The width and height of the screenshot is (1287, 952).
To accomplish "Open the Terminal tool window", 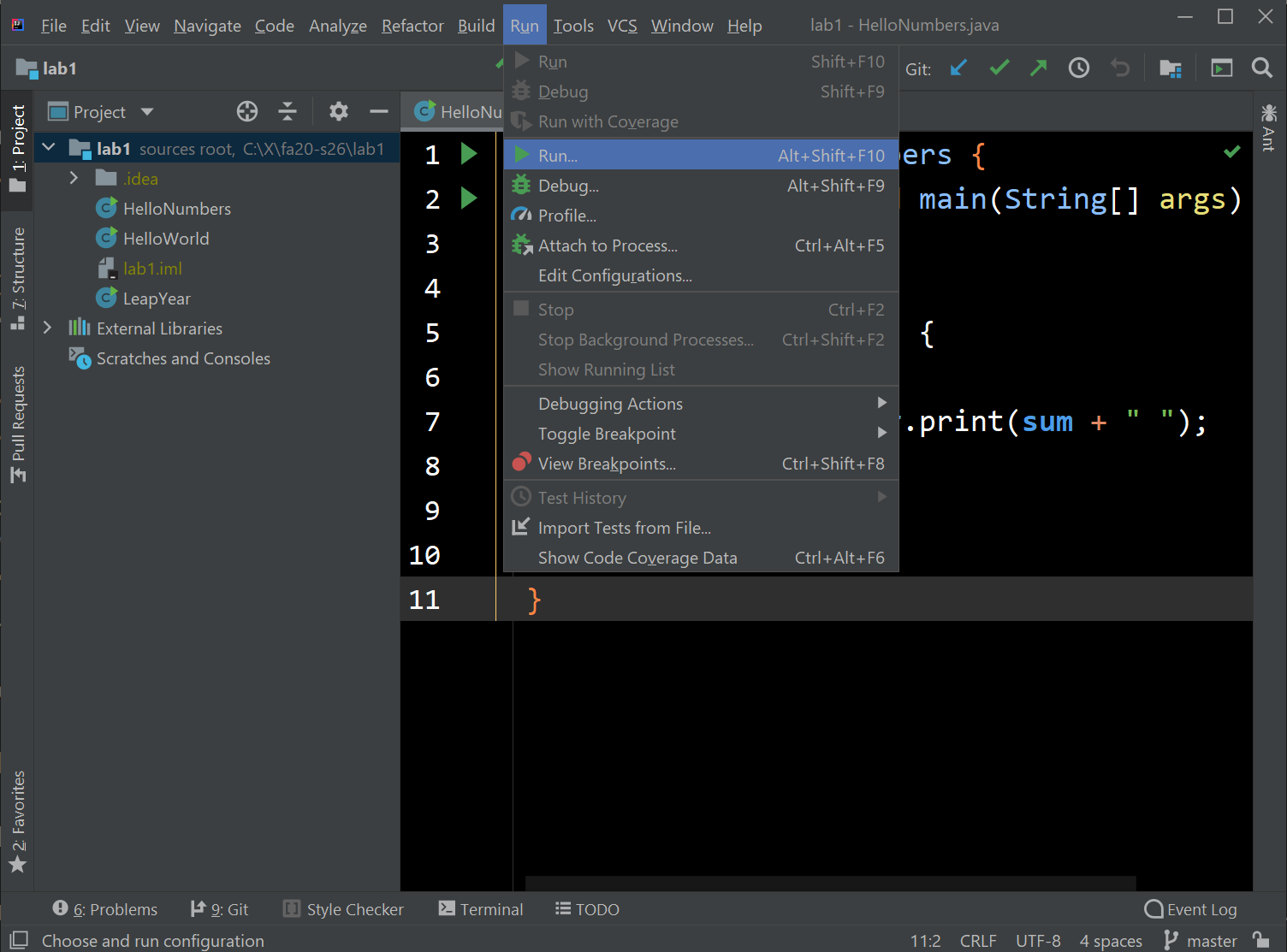I will tap(481, 909).
